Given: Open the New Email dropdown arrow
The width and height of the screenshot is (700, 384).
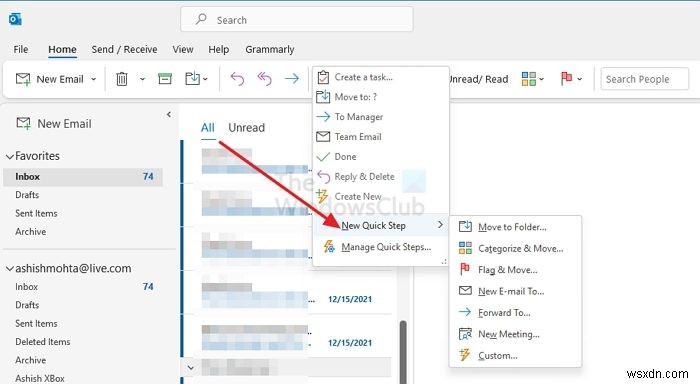Looking at the screenshot, I should [x=93, y=79].
